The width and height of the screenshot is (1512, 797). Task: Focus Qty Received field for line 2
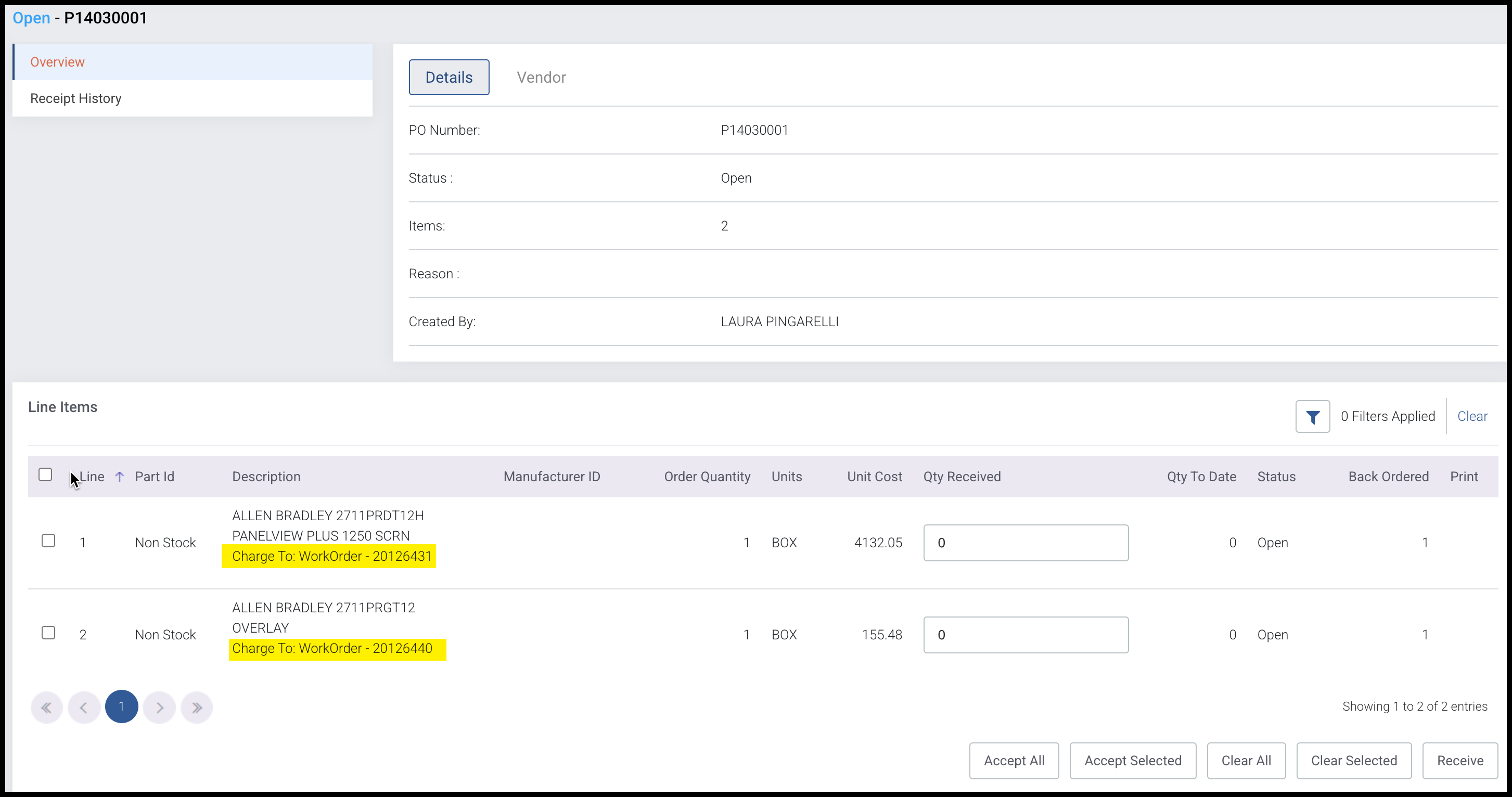pyautogui.click(x=1026, y=635)
